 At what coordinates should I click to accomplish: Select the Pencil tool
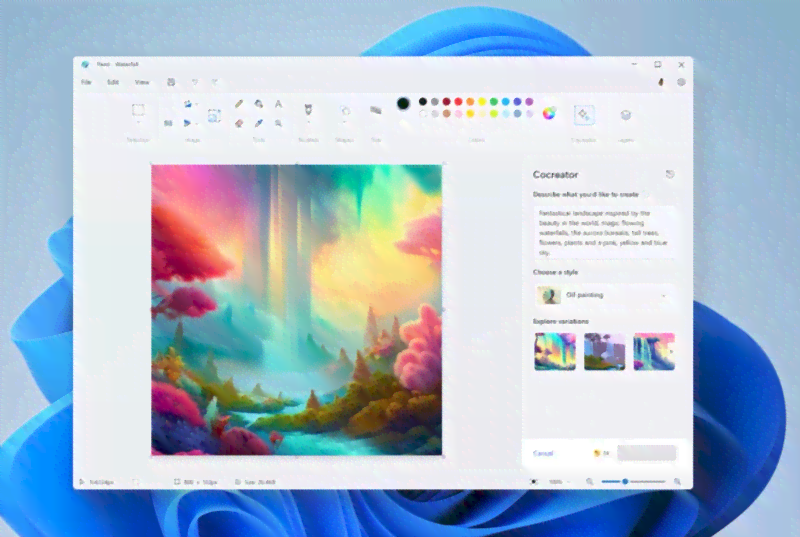point(239,104)
